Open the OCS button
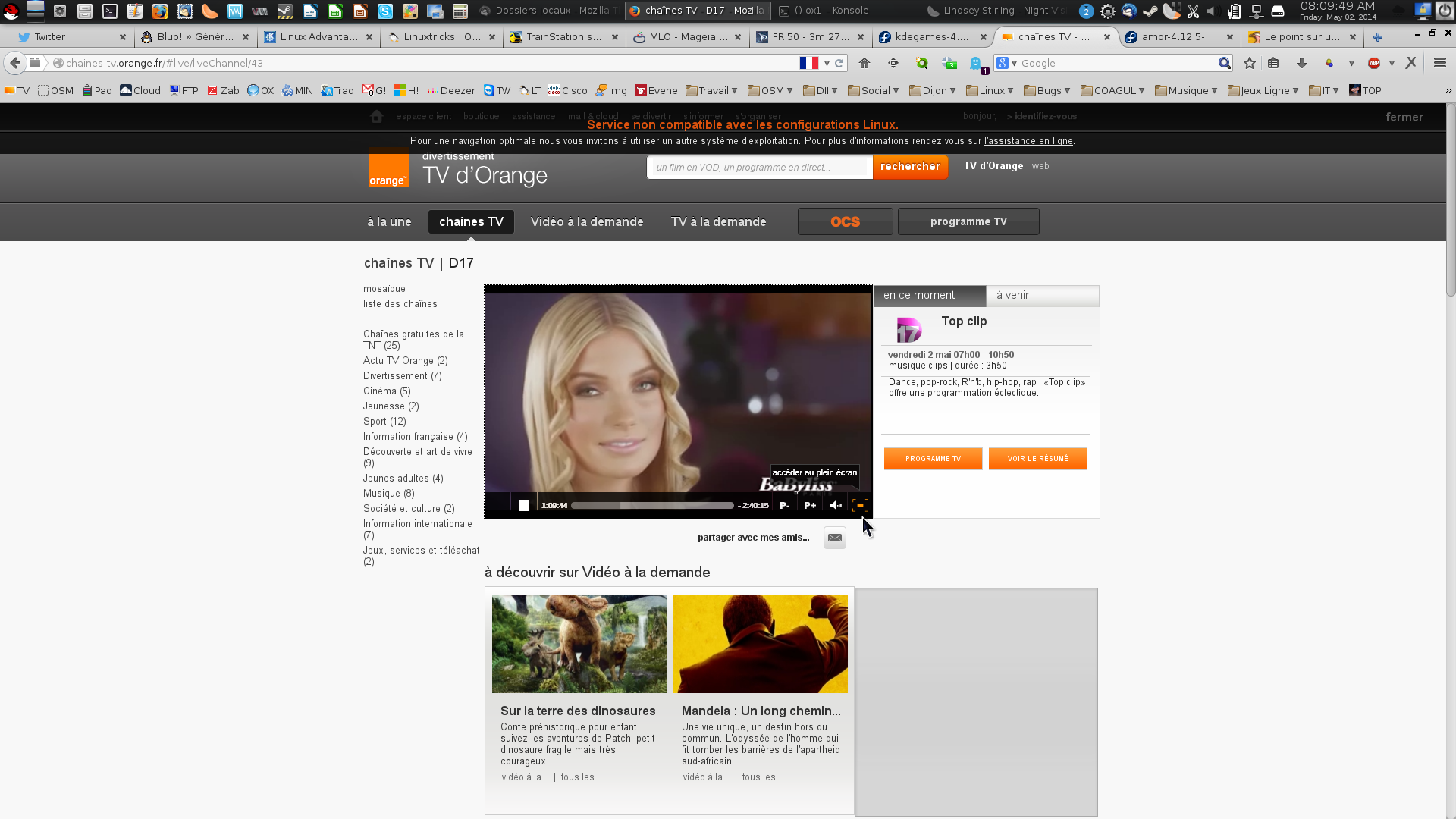This screenshot has width=1456, height=819. (x=845, y=221)
